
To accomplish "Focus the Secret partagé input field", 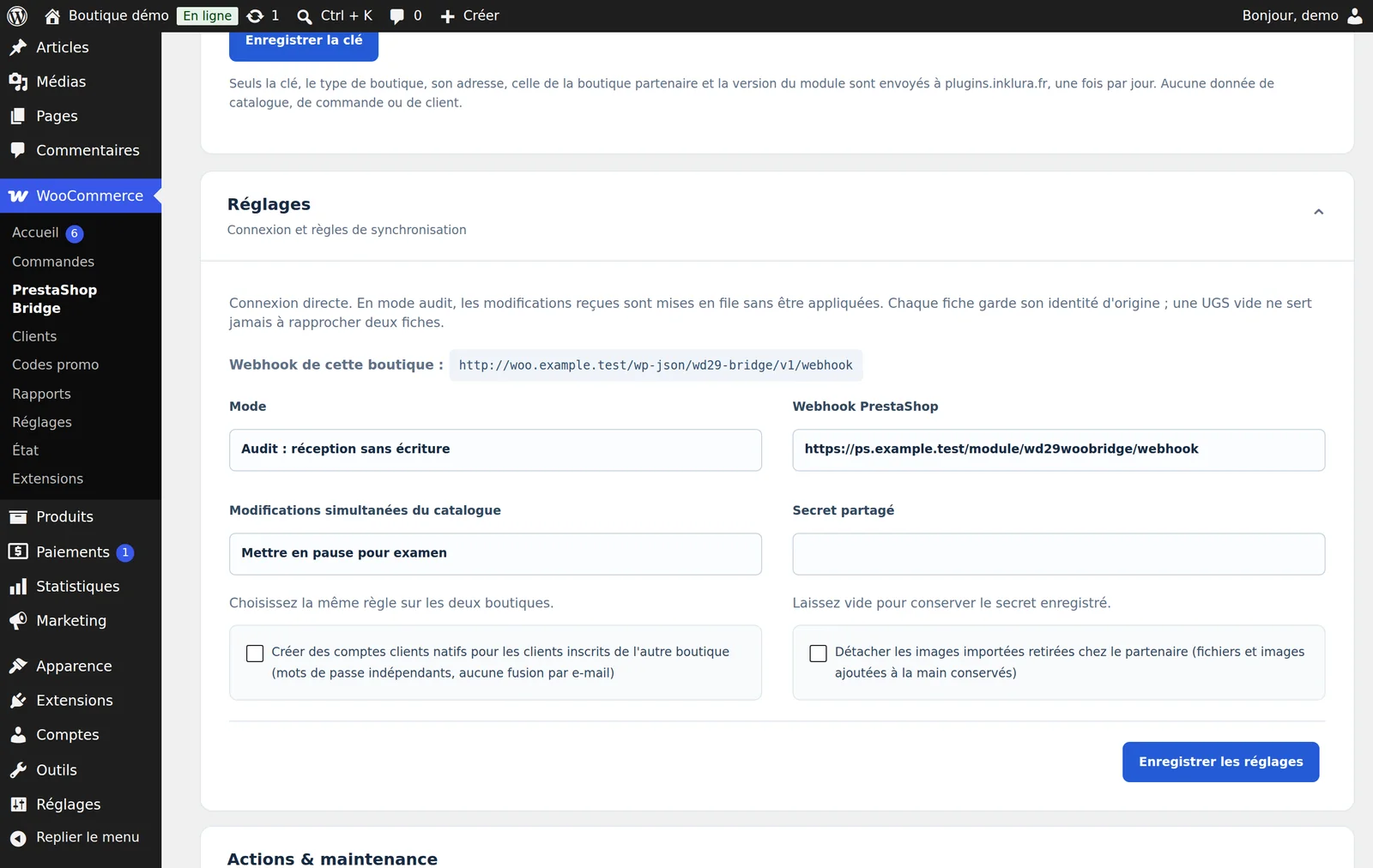I will [x=1058, y=554].
